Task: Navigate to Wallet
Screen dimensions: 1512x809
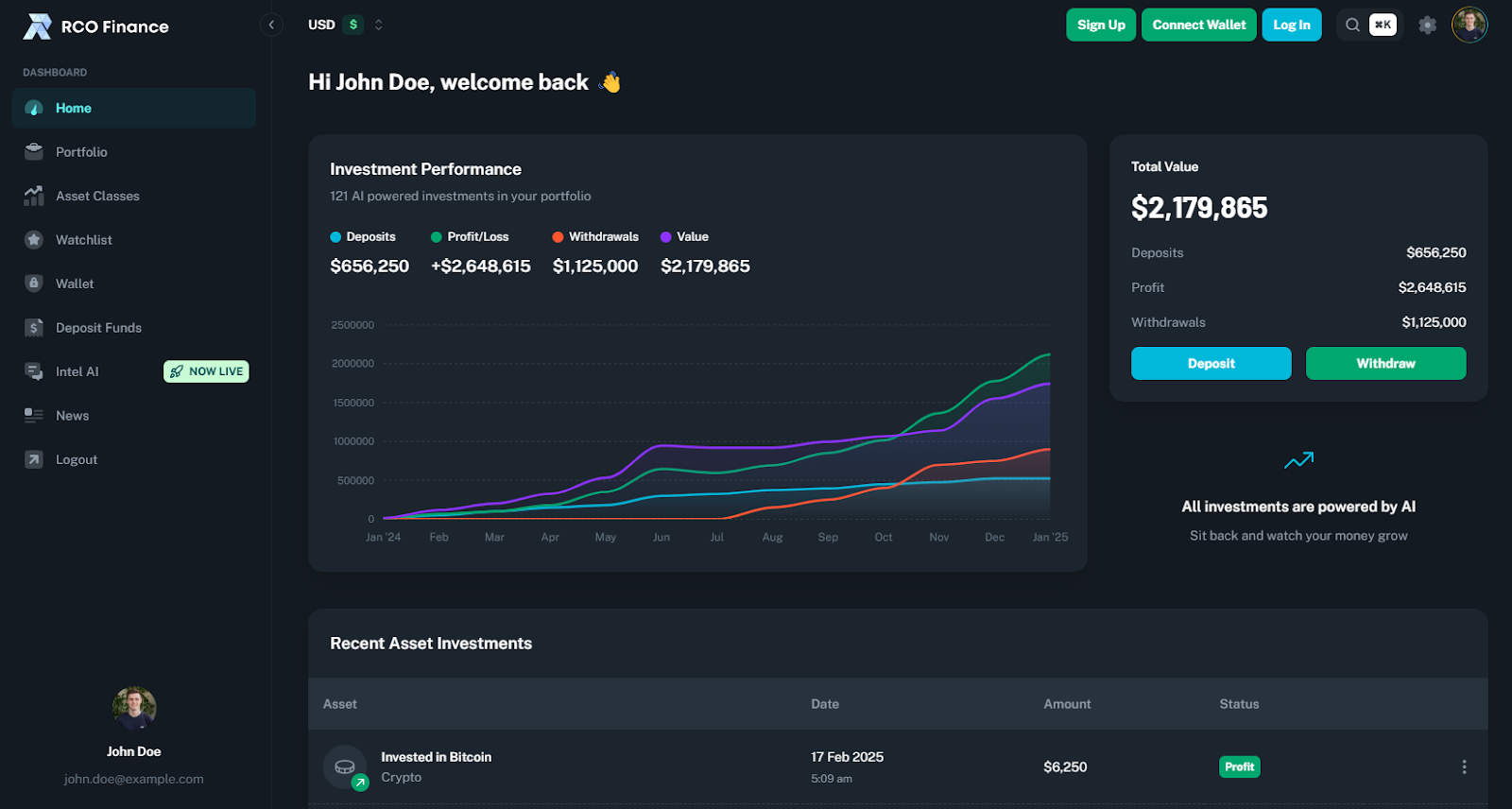Action: [134, 284]
